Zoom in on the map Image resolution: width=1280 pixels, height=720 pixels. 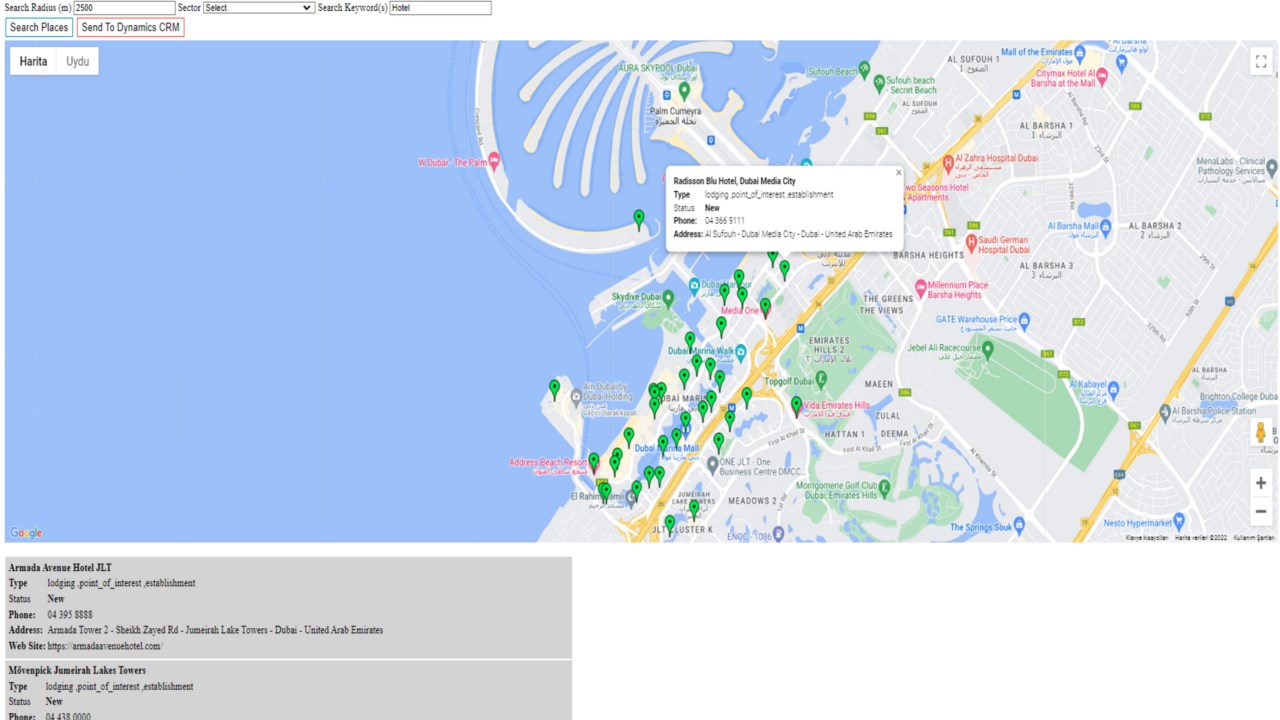pos(1260,483)
